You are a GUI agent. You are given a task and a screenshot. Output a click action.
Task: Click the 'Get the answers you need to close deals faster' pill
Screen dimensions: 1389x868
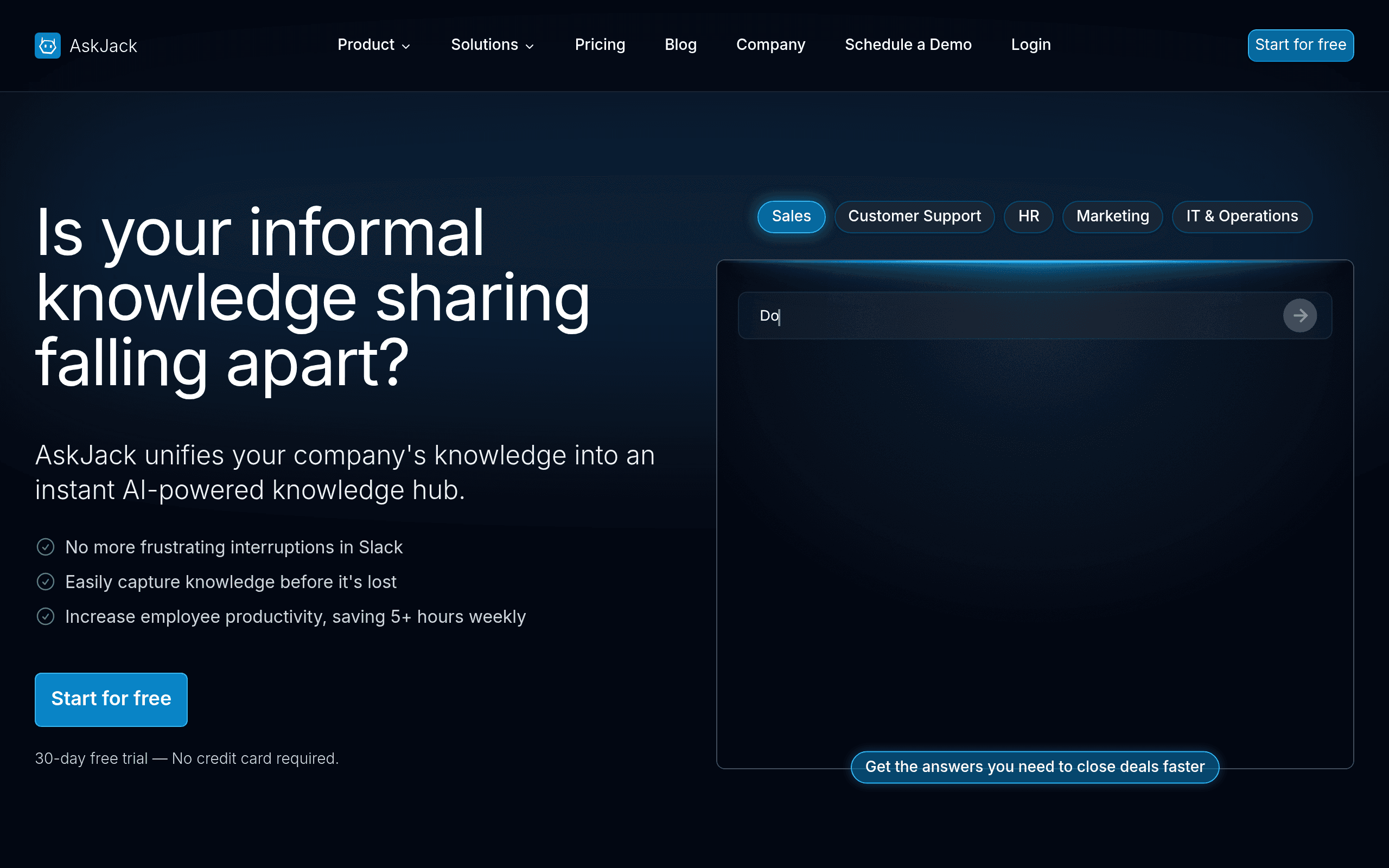[1034, 767]
